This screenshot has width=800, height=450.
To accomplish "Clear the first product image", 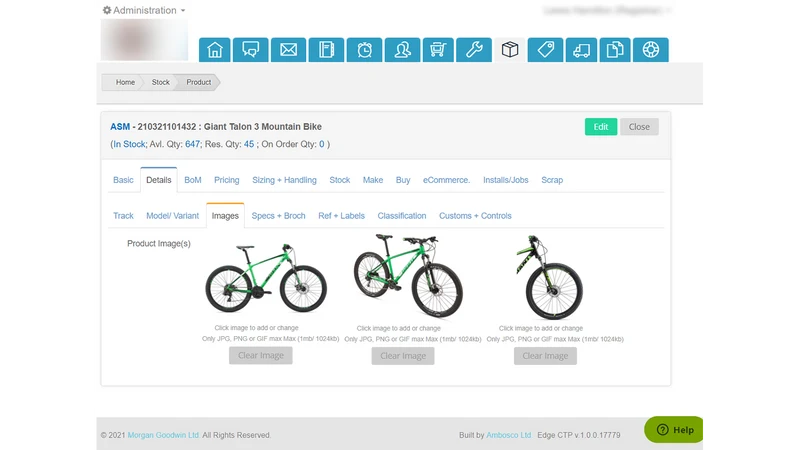I will [261, 356].
